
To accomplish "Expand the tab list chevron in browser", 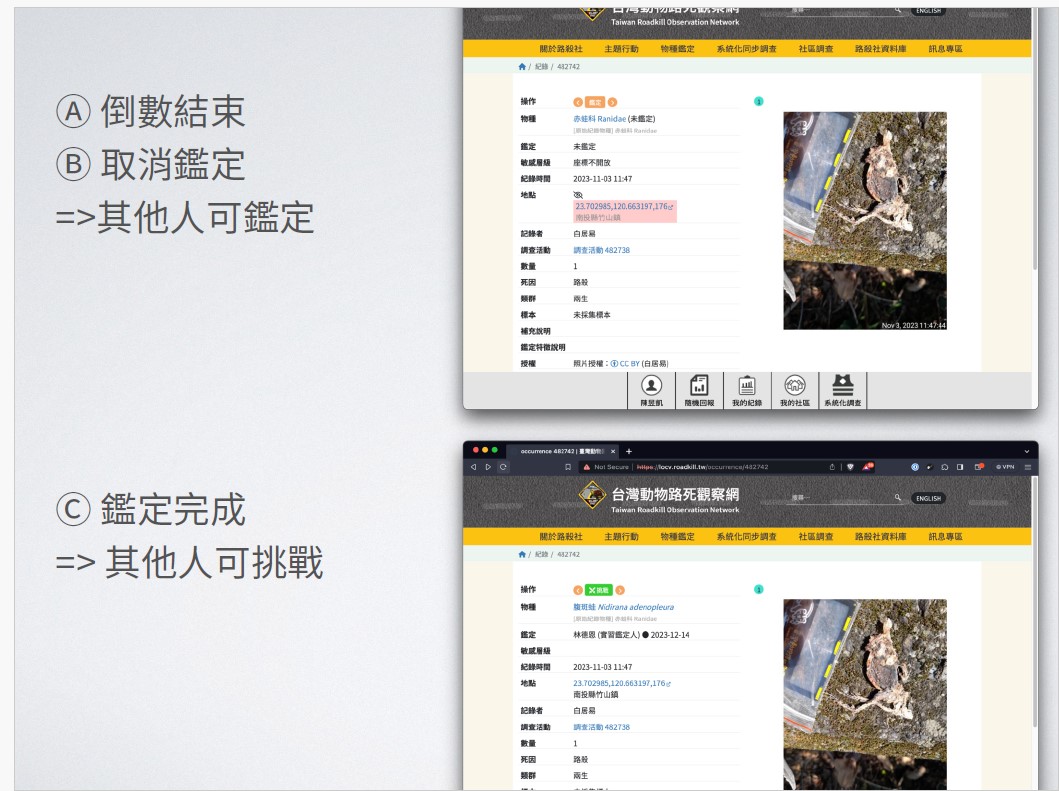I will (1026, 451).
